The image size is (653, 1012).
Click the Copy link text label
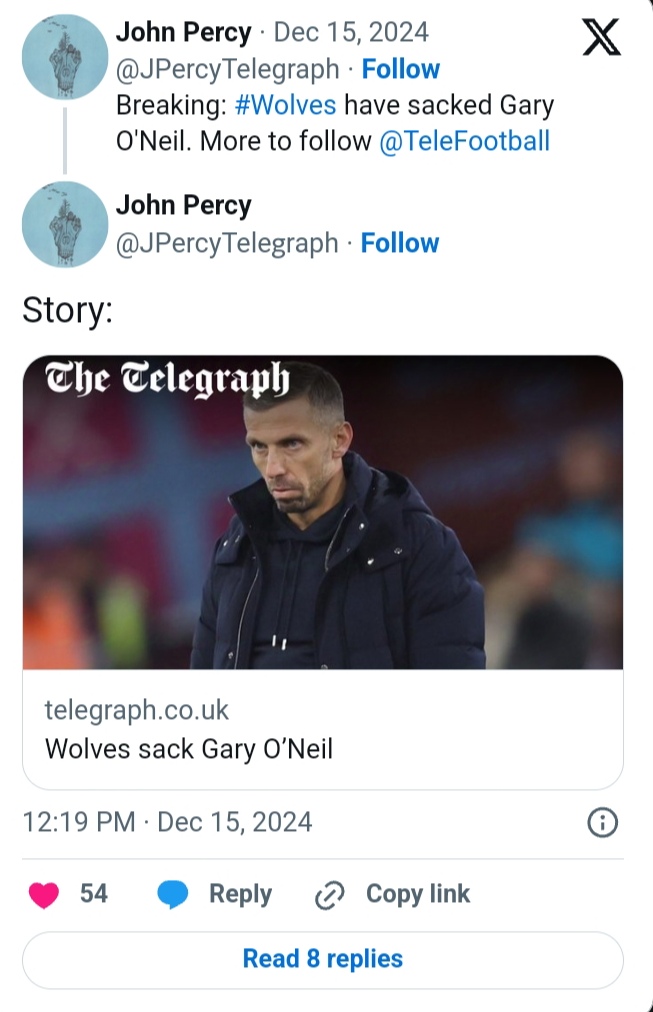pyautogui.click(x=417, y=894)
